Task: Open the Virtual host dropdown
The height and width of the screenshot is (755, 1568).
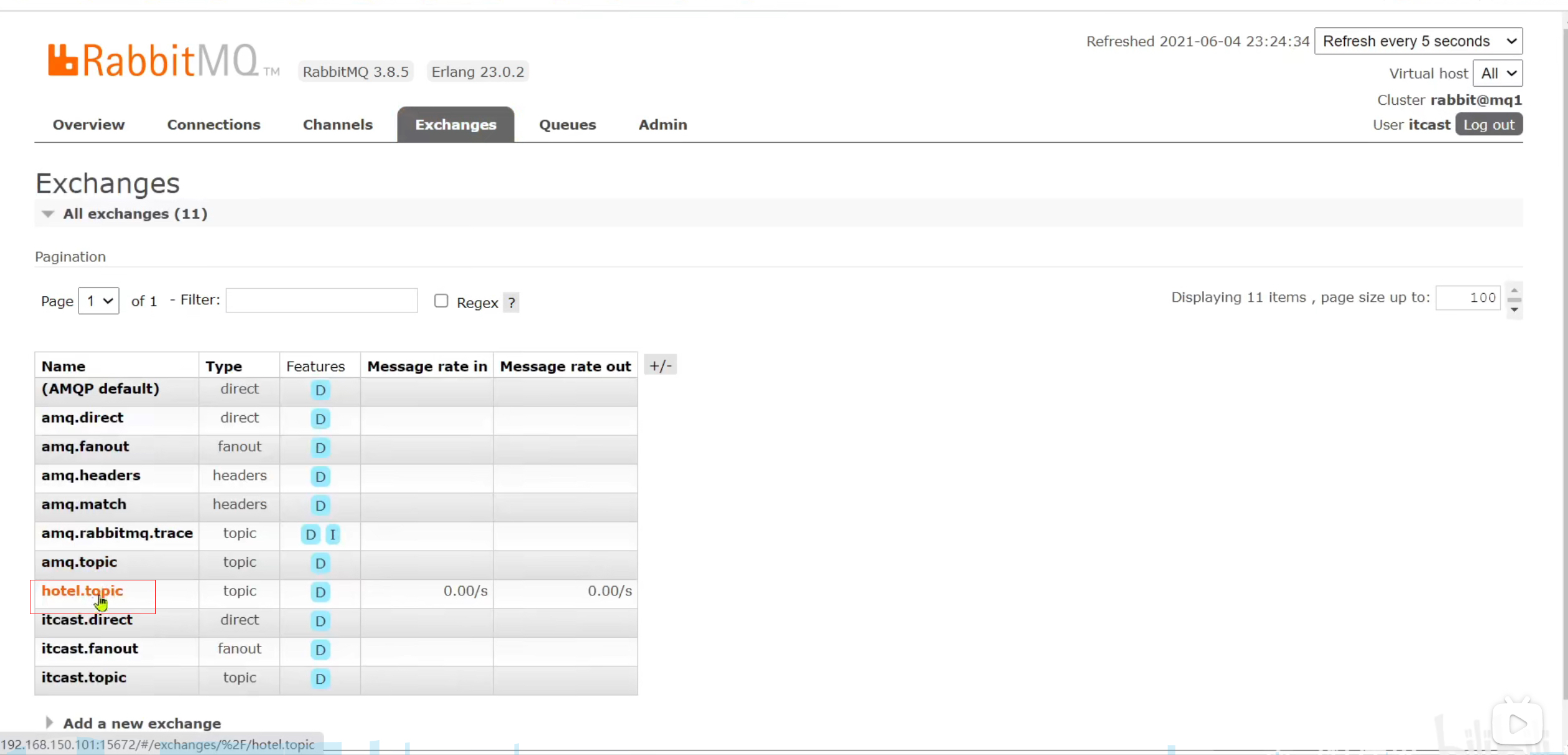Action: coord(1498,74)
